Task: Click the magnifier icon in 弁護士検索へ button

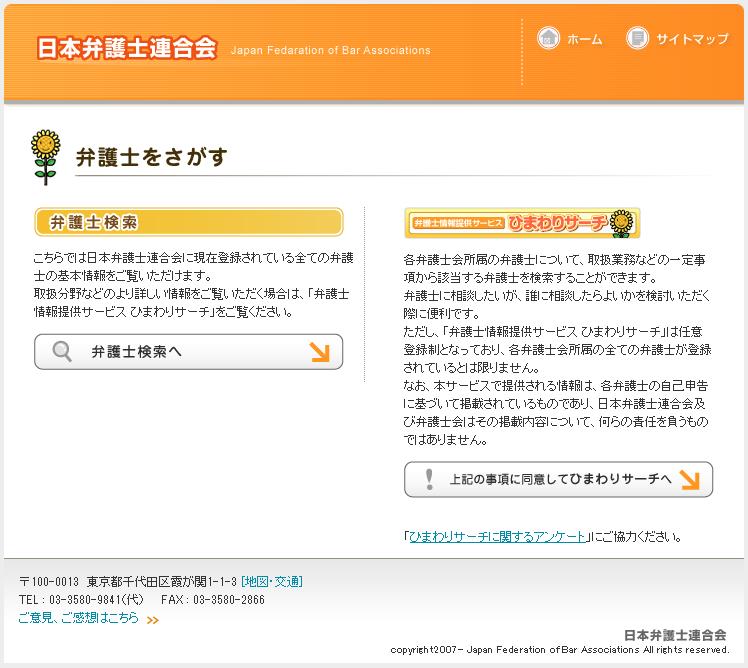Action: point(62,352)
